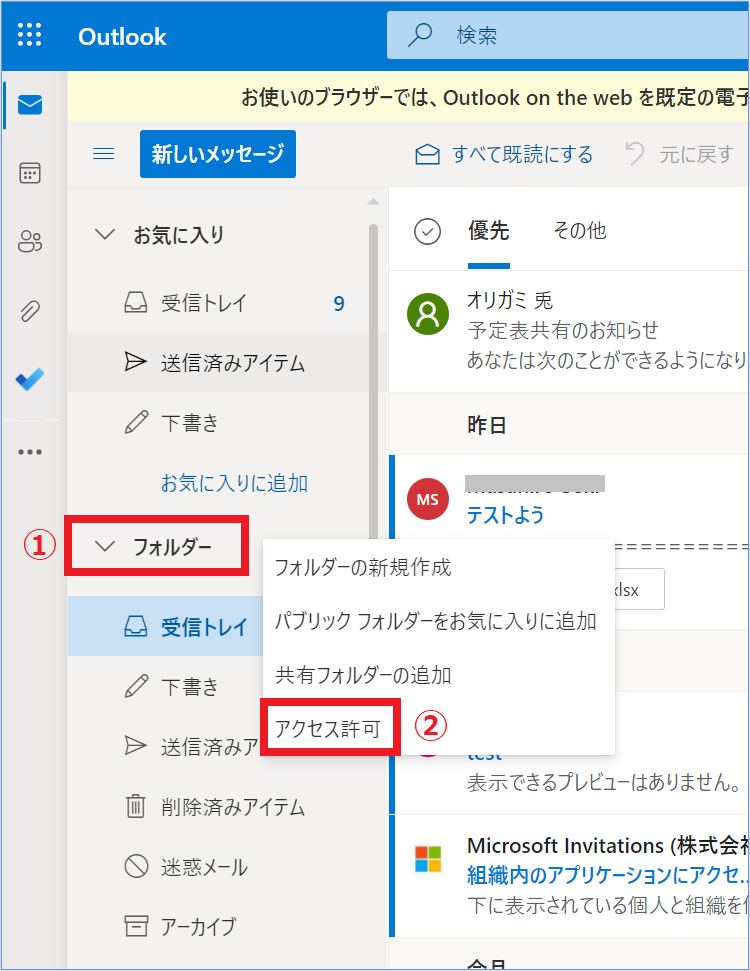Click すべて既読にする in the toolbar
This screenshot has height=971, width=750.
504,154
